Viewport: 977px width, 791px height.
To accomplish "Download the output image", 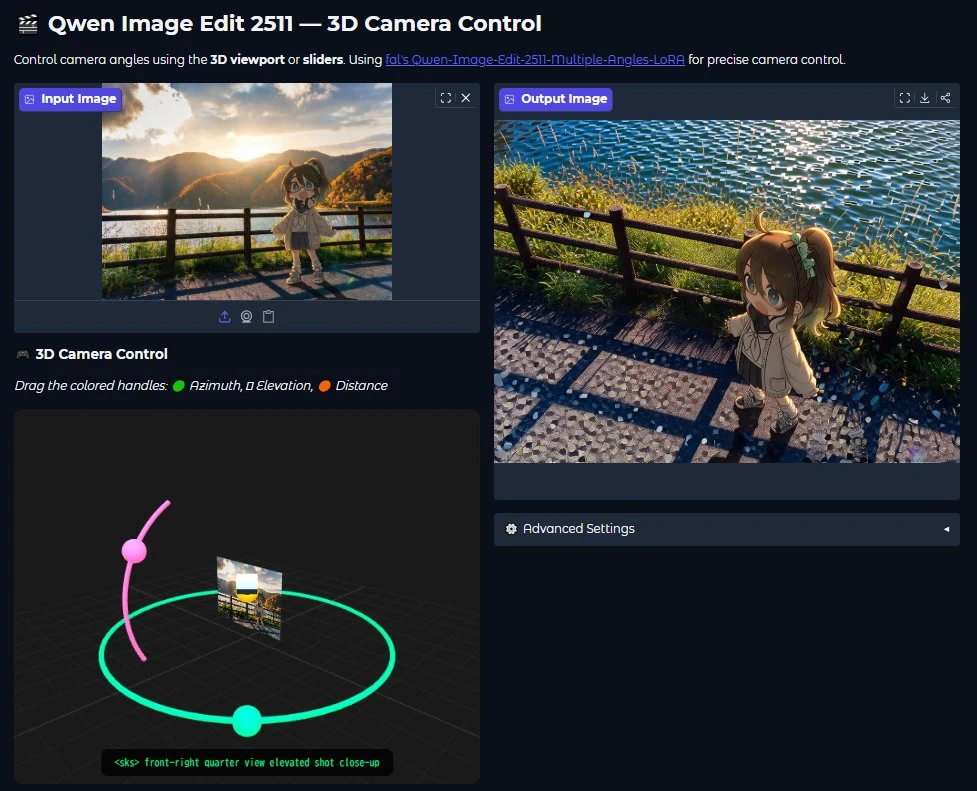I will point(925,98).
